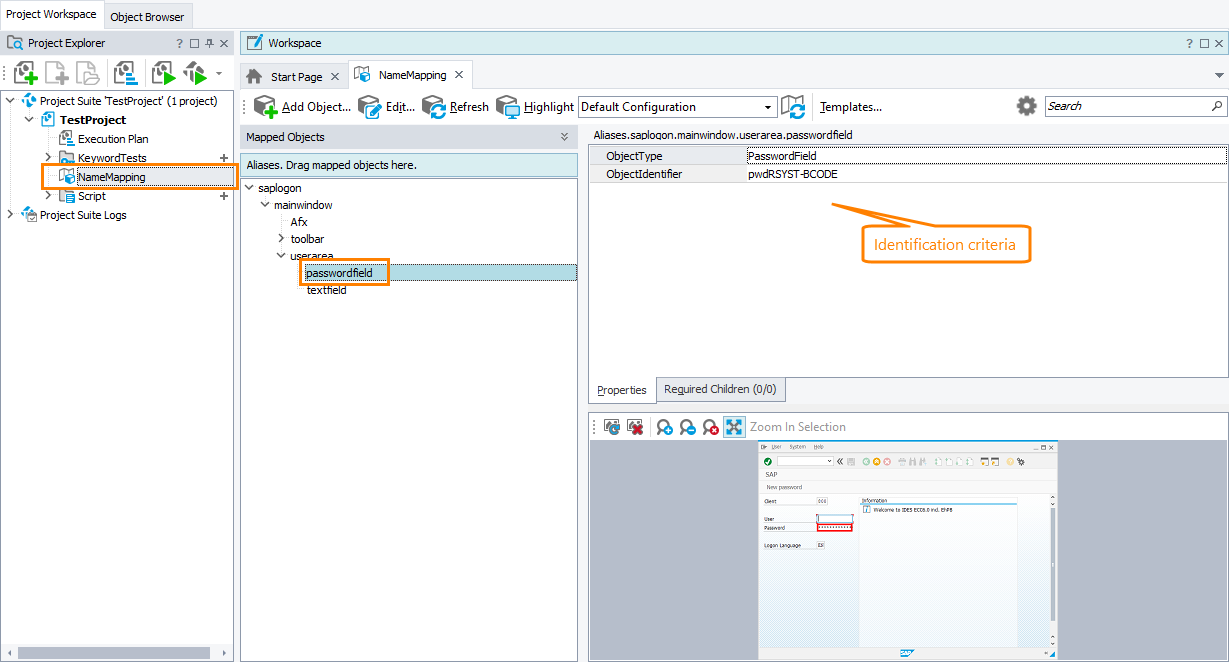The width and height of the screenshot is (1229, 662).
Task: Select the Highlight tool icon
Action: [507, 106]
